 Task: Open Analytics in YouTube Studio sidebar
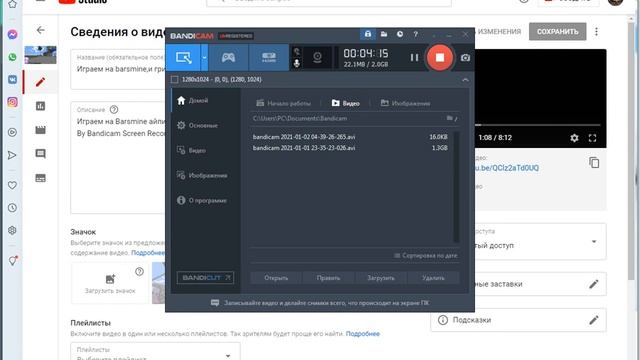tap(40, 106)
